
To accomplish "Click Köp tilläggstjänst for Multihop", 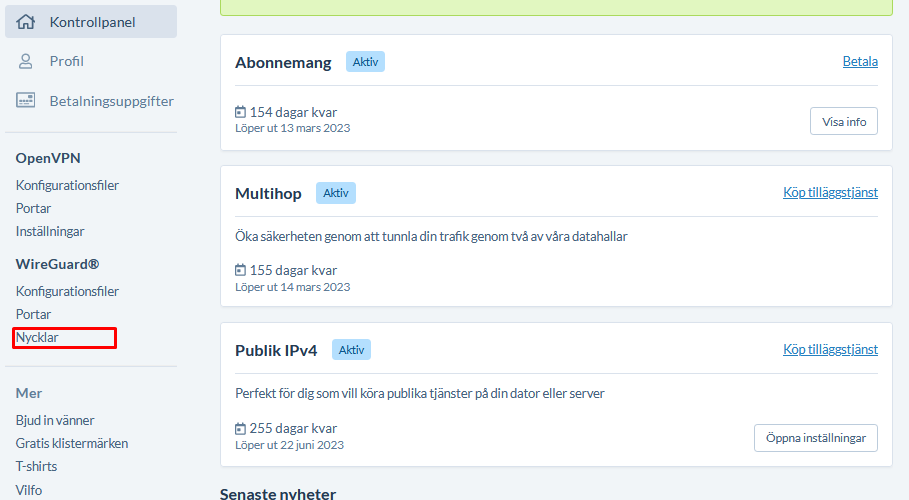I will pos(830,193).
